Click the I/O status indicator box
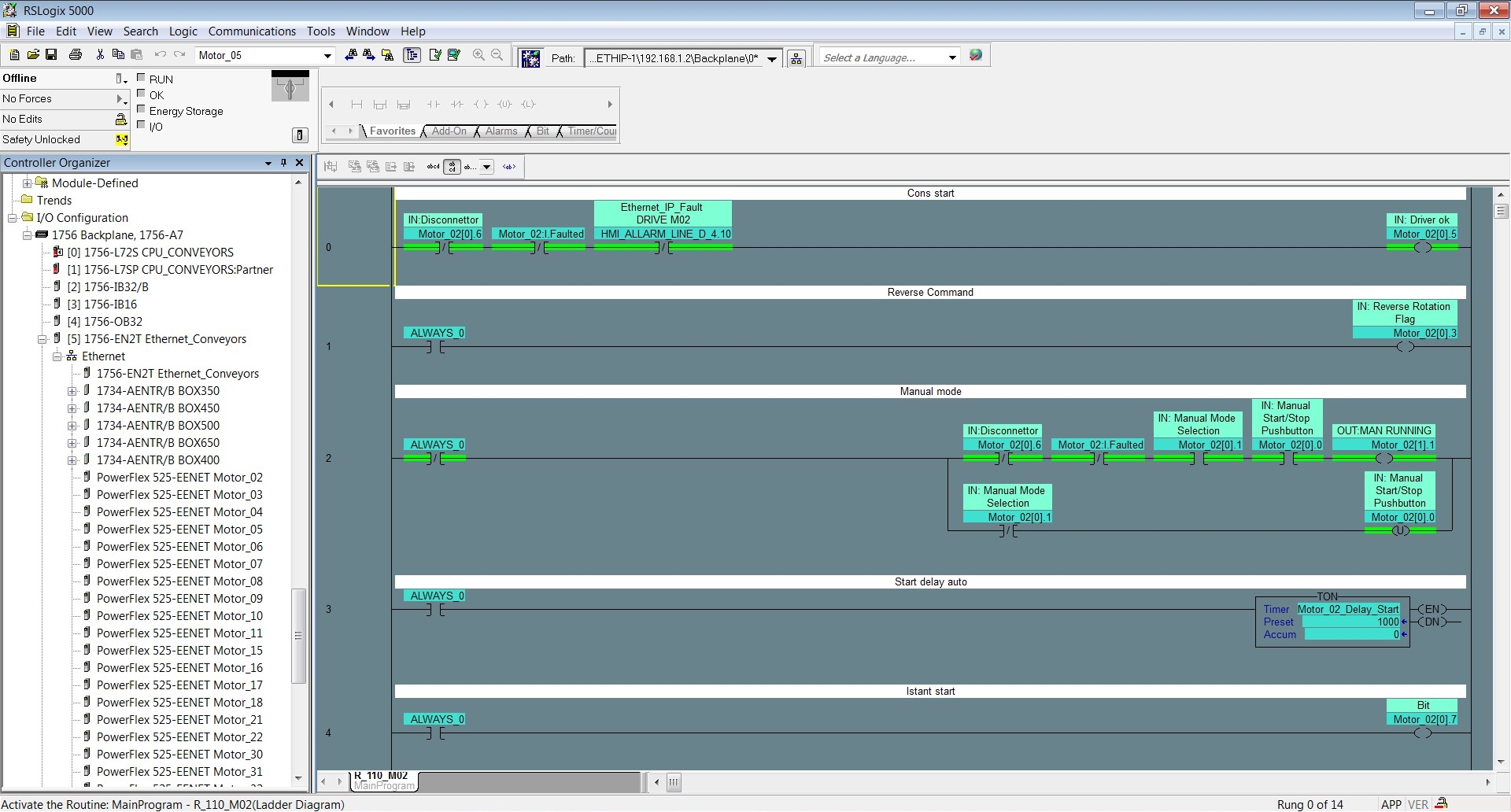Viewport: 1511px width, 812px height. coord(141,124)
